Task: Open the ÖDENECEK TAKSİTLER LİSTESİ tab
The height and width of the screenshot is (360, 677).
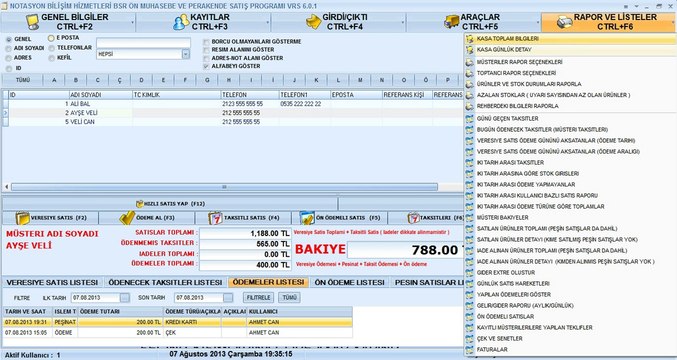Action: 165,282
